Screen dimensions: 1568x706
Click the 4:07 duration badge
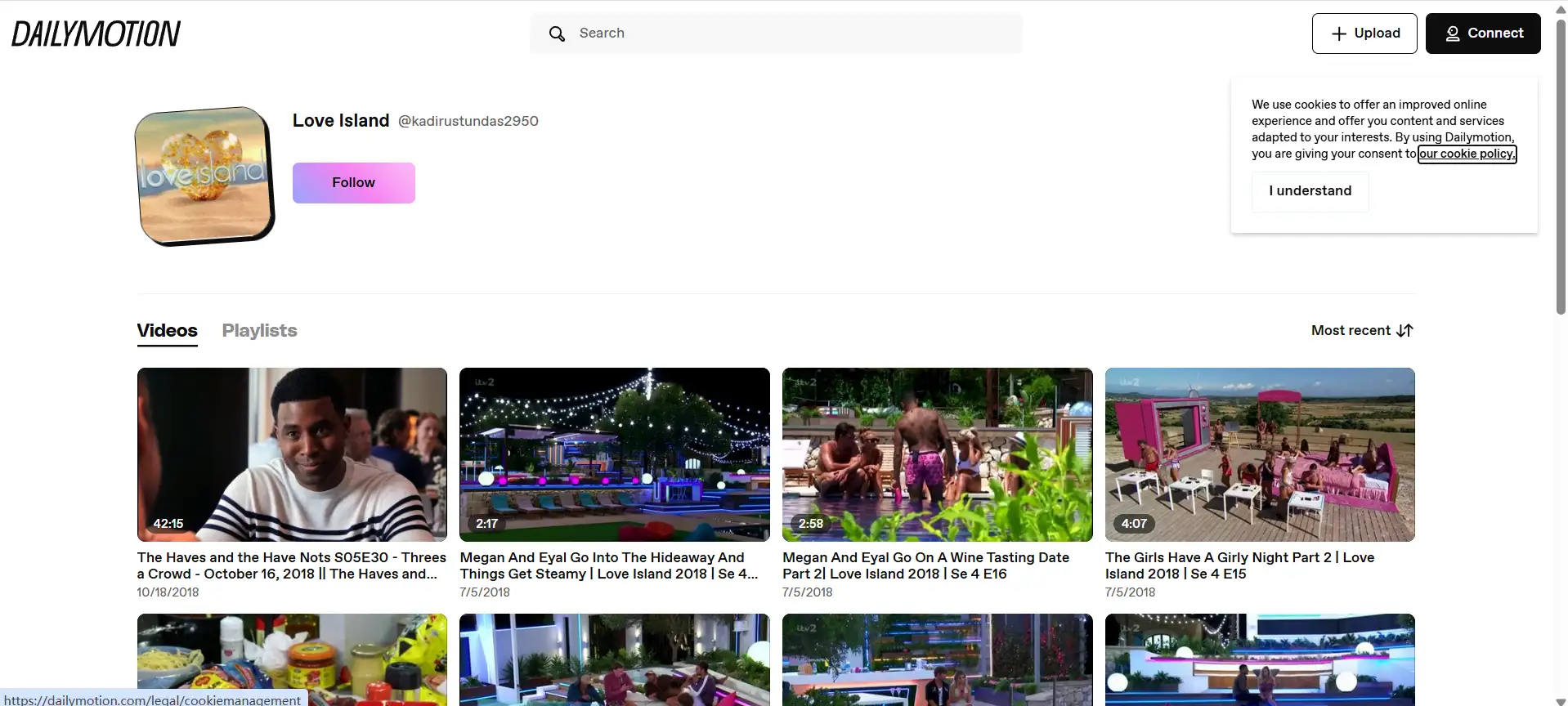tap(1134, 524)
